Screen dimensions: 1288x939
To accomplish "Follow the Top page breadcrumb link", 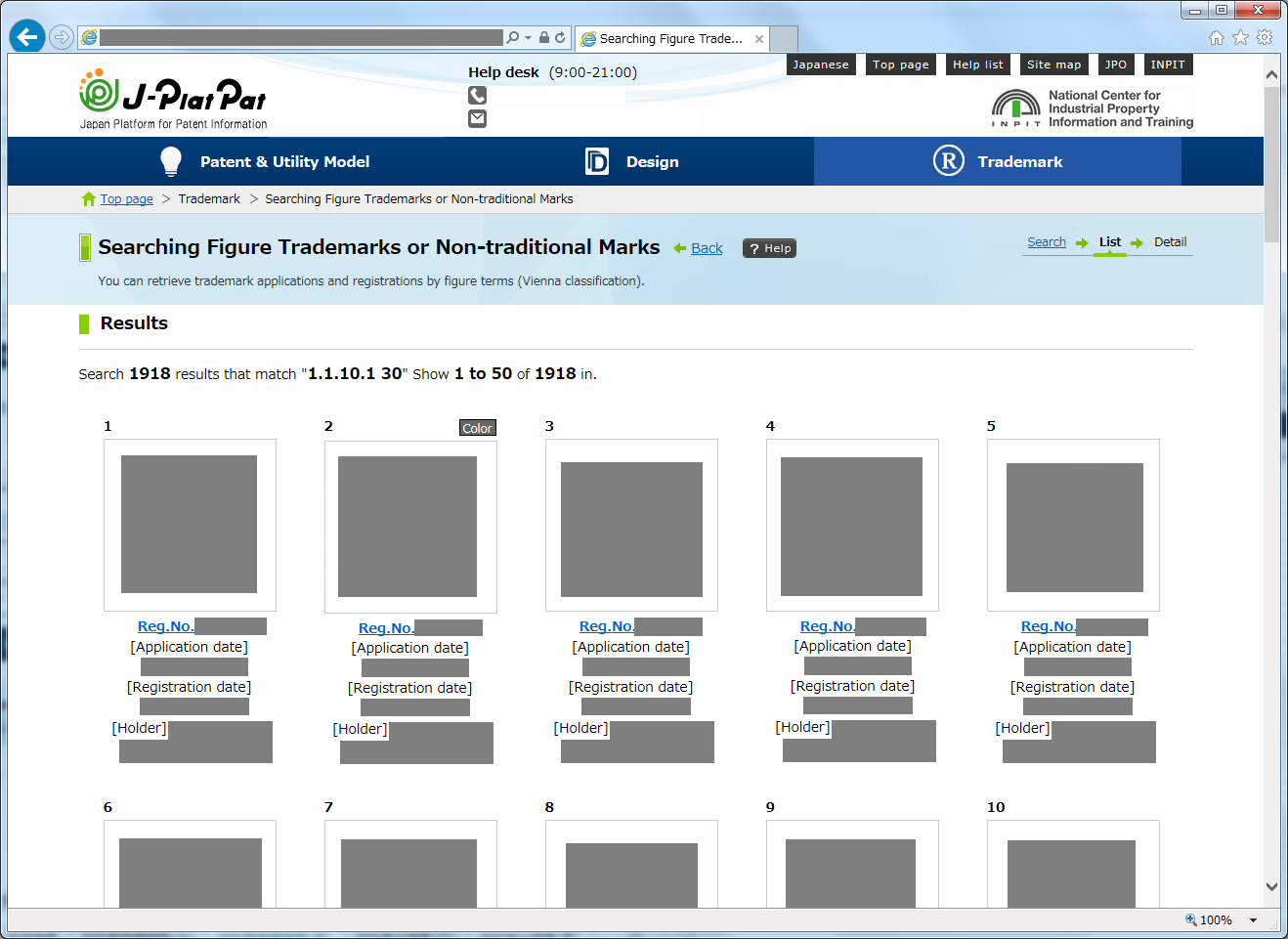I will [x=126, y=199].
